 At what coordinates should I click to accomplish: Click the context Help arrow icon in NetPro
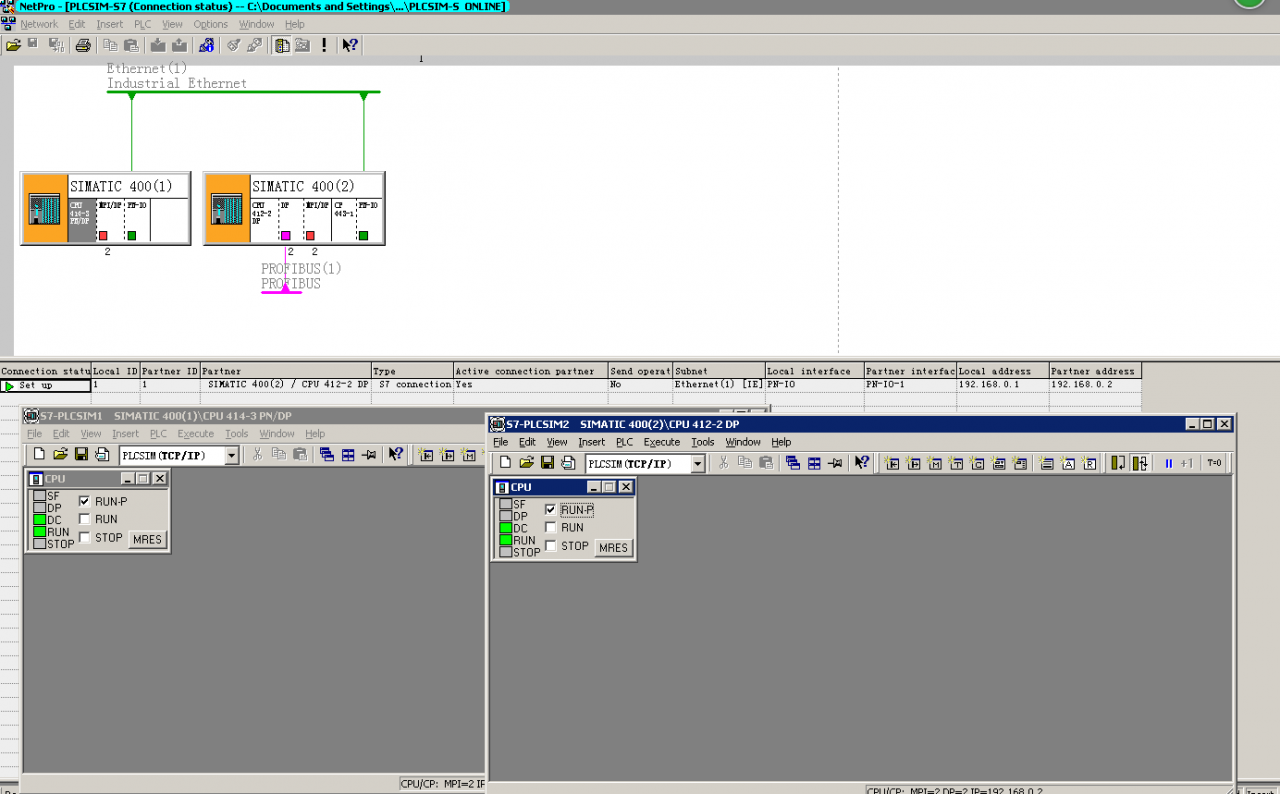pyautogui.click(x=350, y=45)
